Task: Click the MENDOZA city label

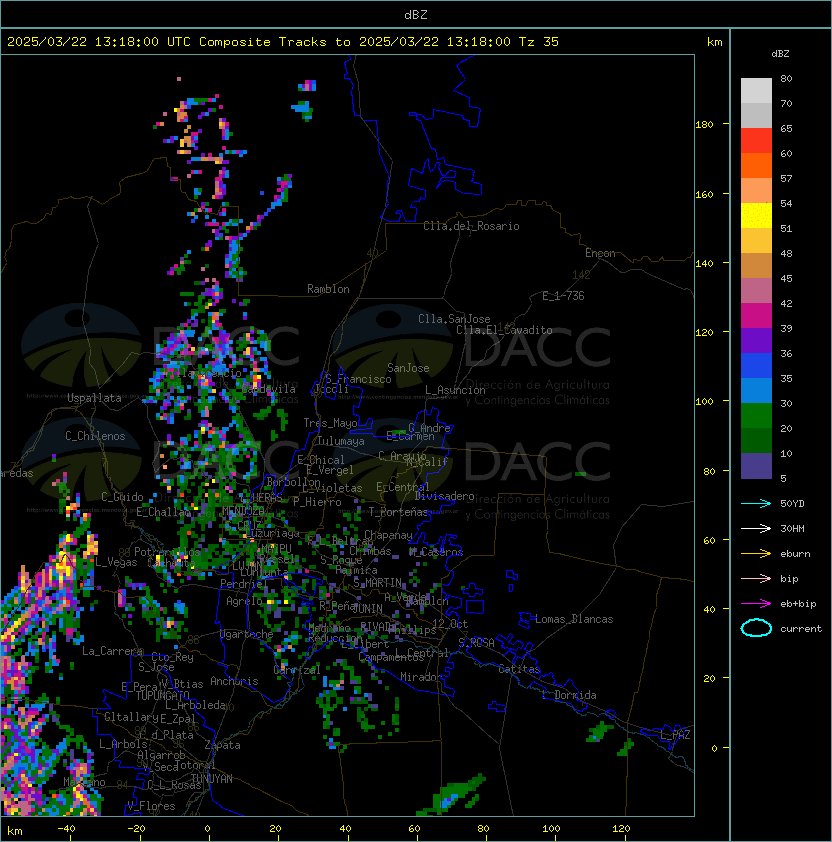Action: (x=243, y=510)
